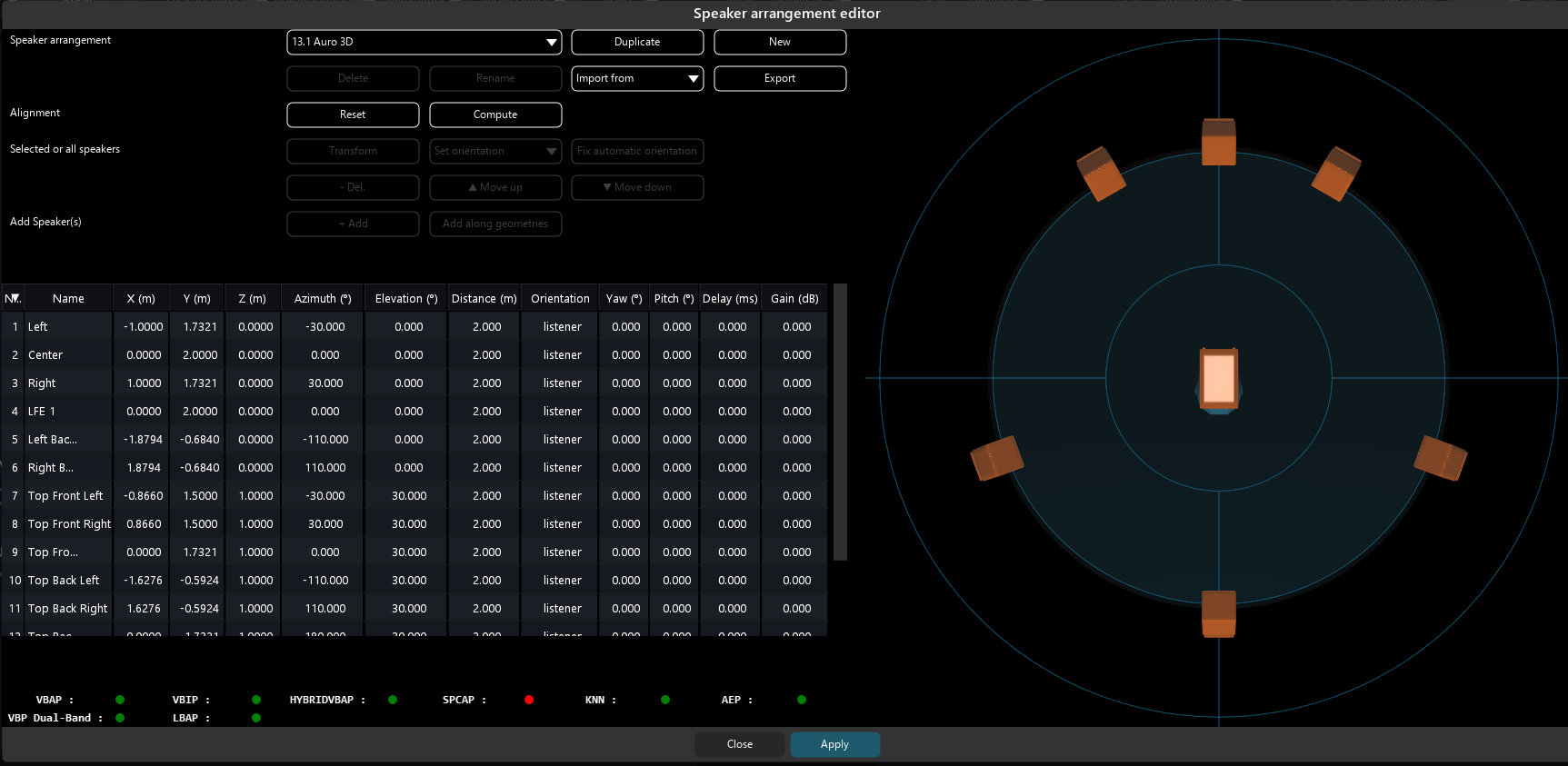
Task: Duplicate the current speaker arrangement
Action: tap(637, 42)
